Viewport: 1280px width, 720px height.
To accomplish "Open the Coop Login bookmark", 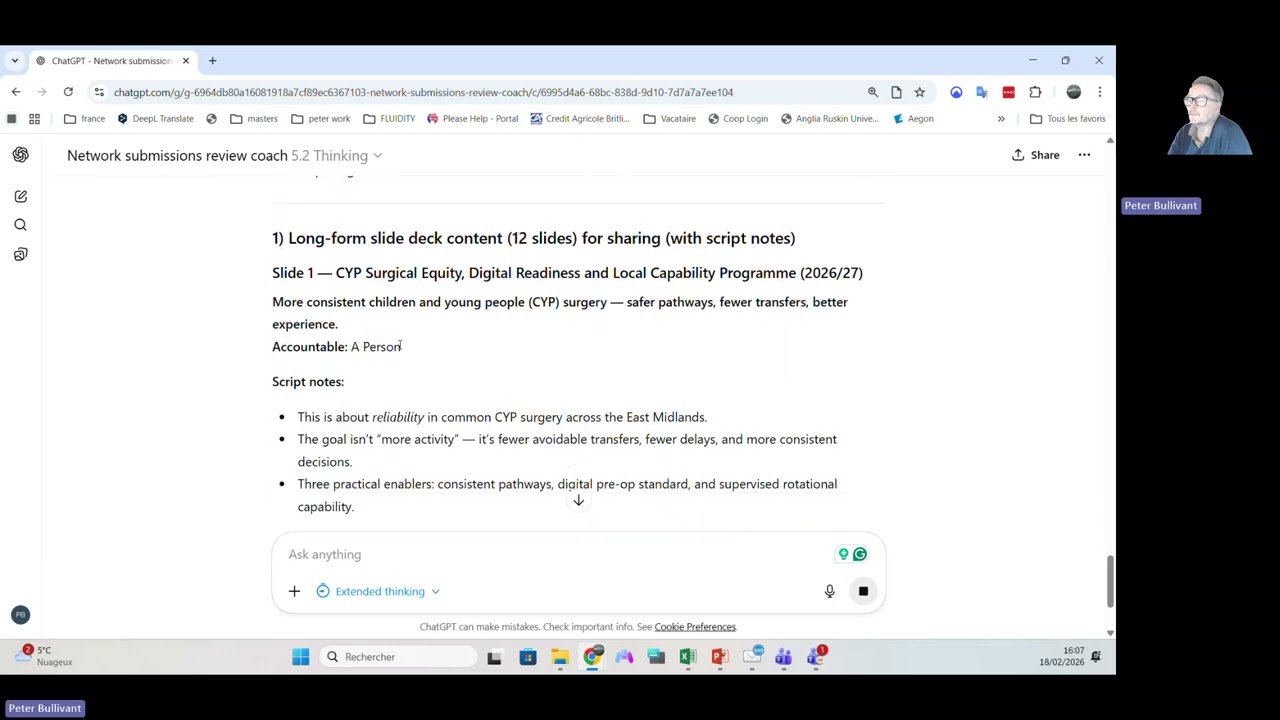I will [x=737, y=119].
